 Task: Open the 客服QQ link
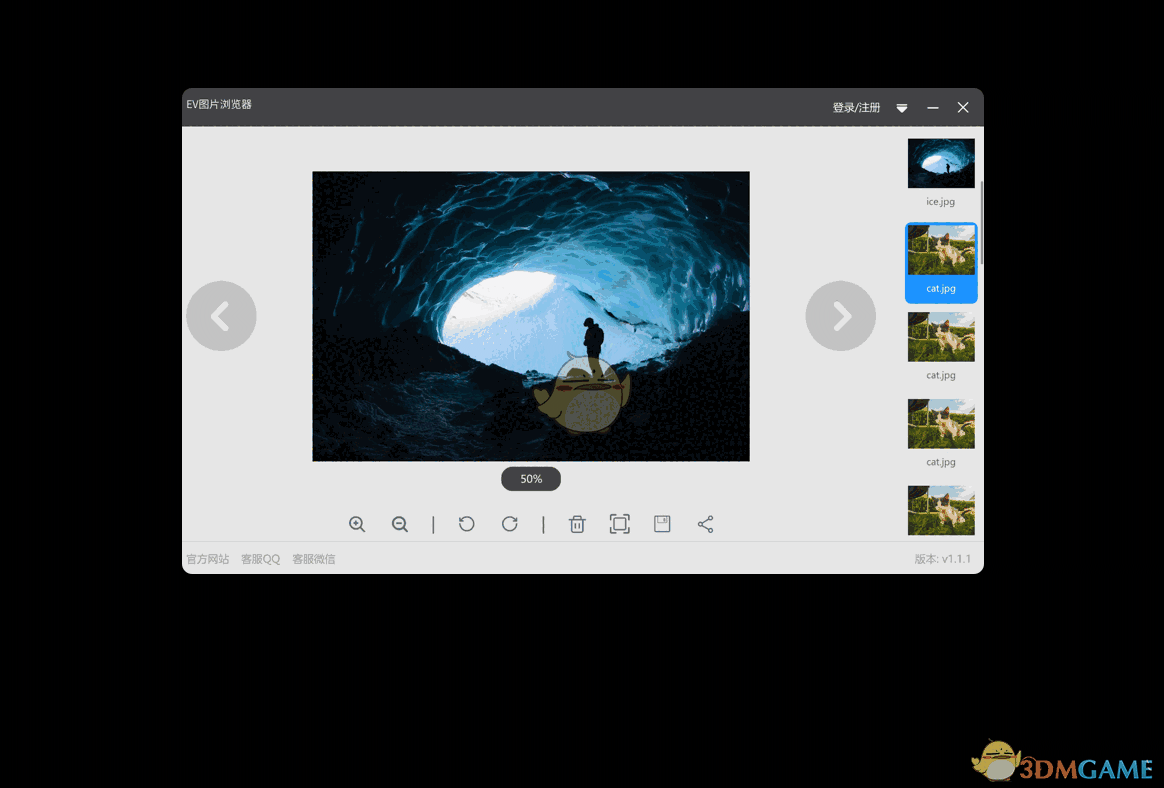[260, 559]
